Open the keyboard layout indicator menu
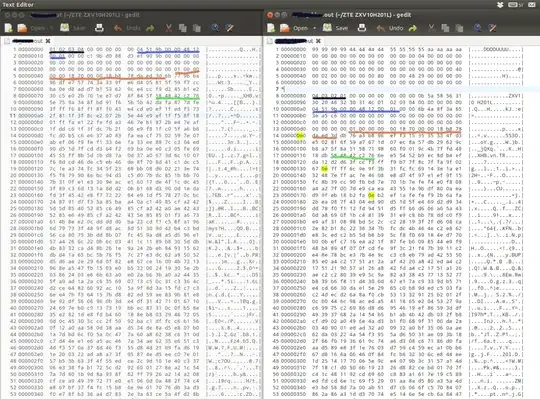This screenshot has height=399, width=540. click(516, 4)
